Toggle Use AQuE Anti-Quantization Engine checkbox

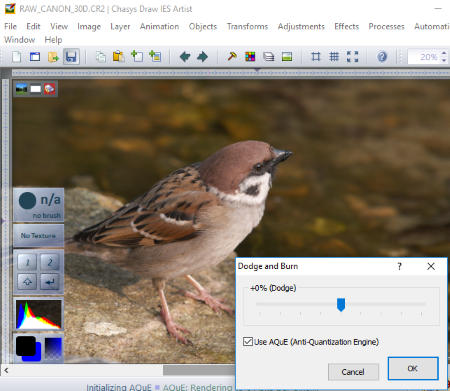(x=248, y=342)
